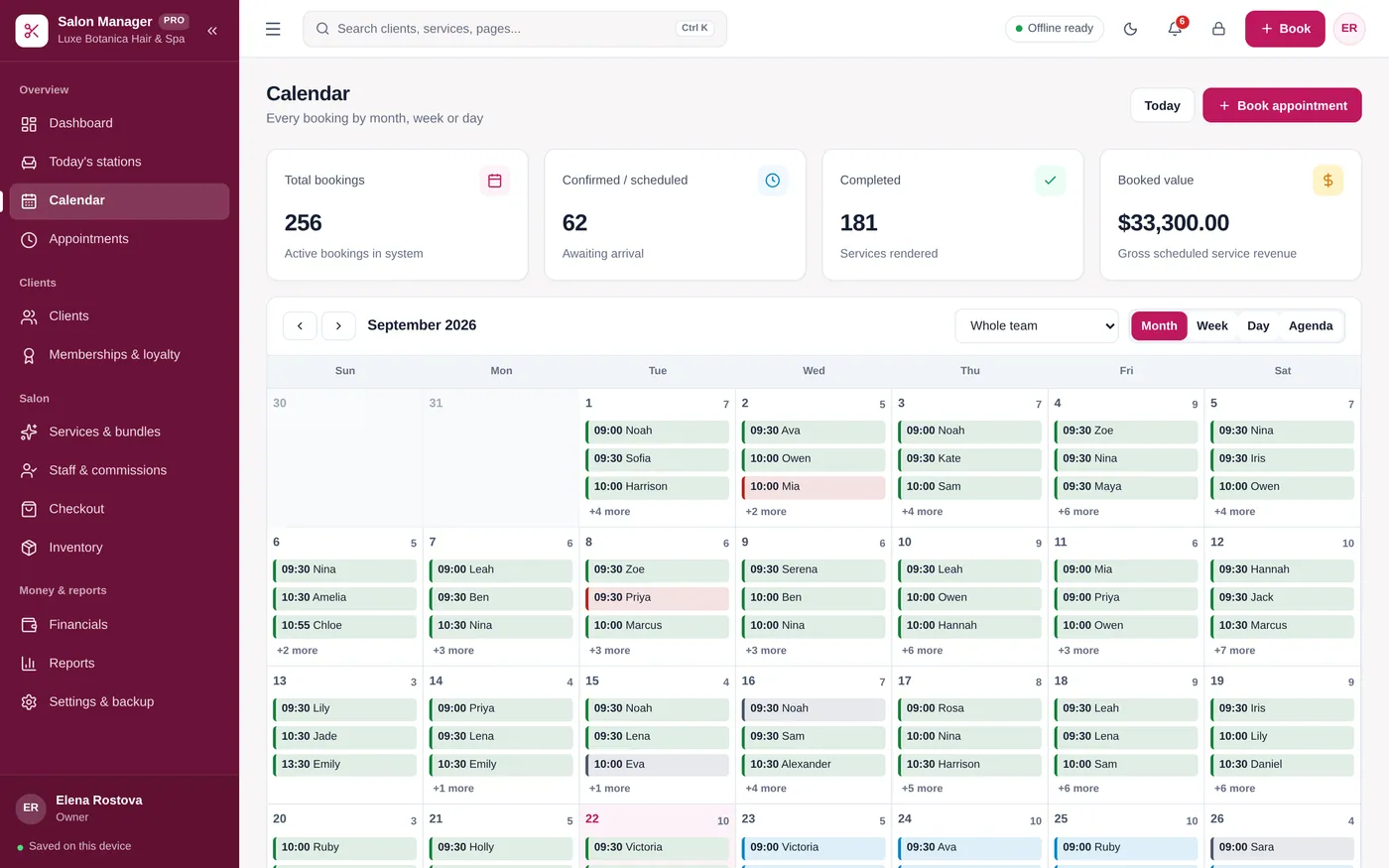Open Financials page
Image resolution: width=1389 pixels, height=868 pixels.
click(119, 625)
